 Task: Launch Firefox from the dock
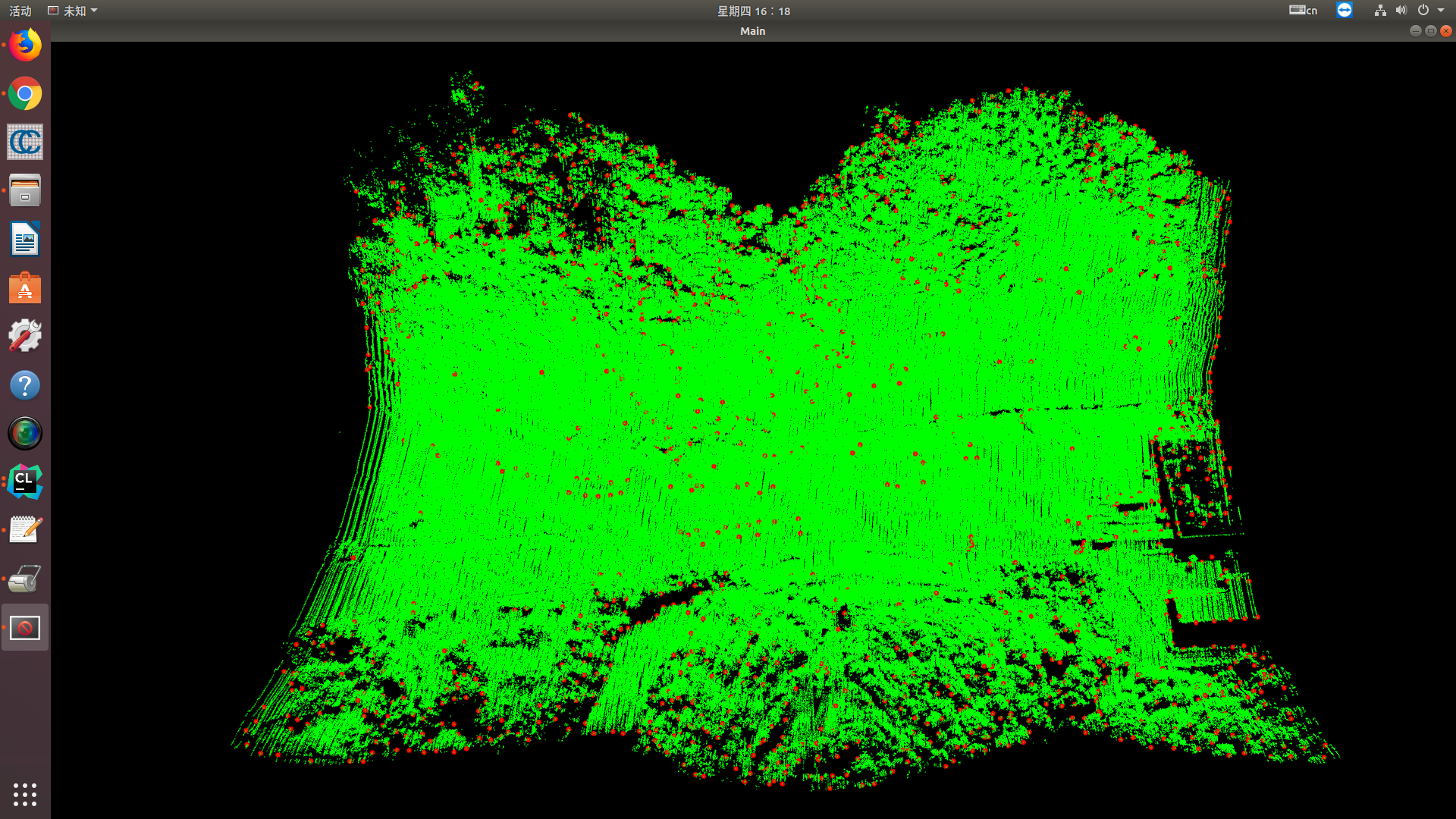pos(25,45)
